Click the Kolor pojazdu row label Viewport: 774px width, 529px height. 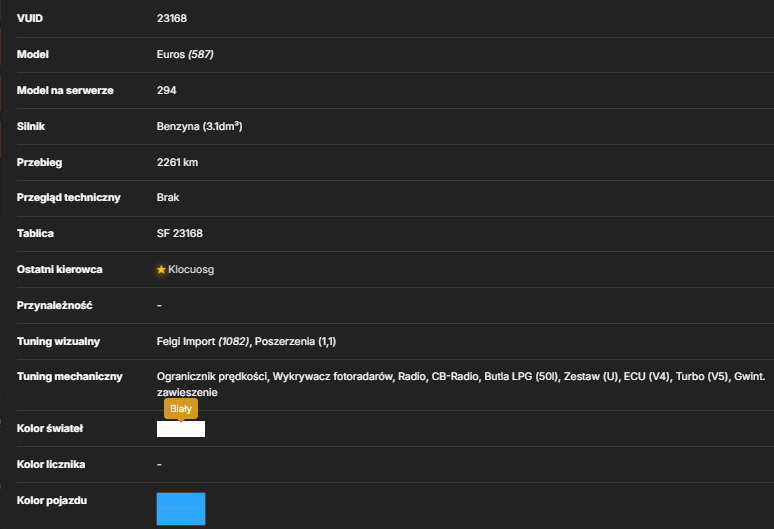(52, 500)
